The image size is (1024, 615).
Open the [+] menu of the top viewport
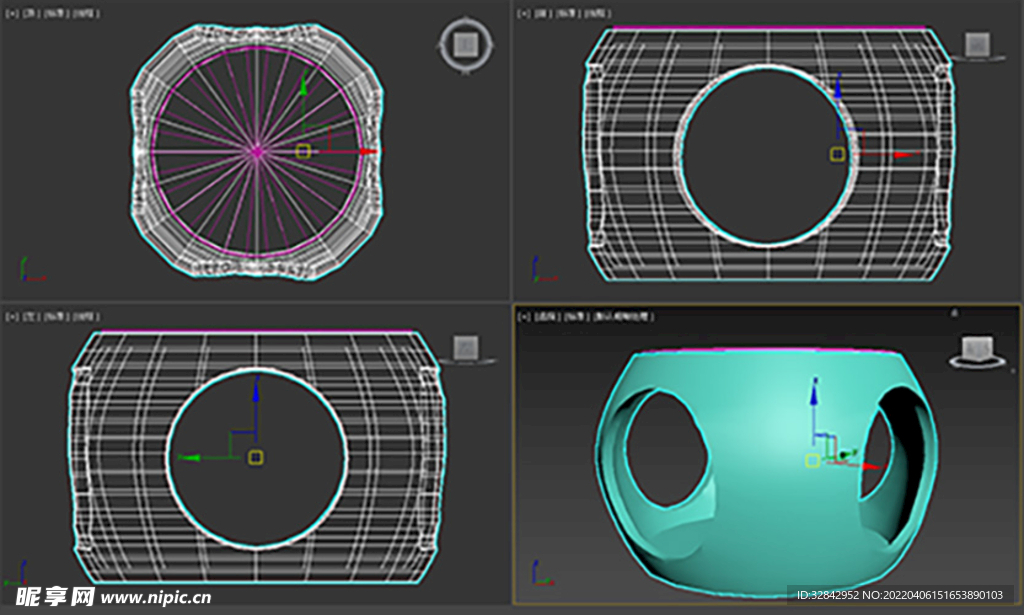pyautogui.click(x=12, y=14)
